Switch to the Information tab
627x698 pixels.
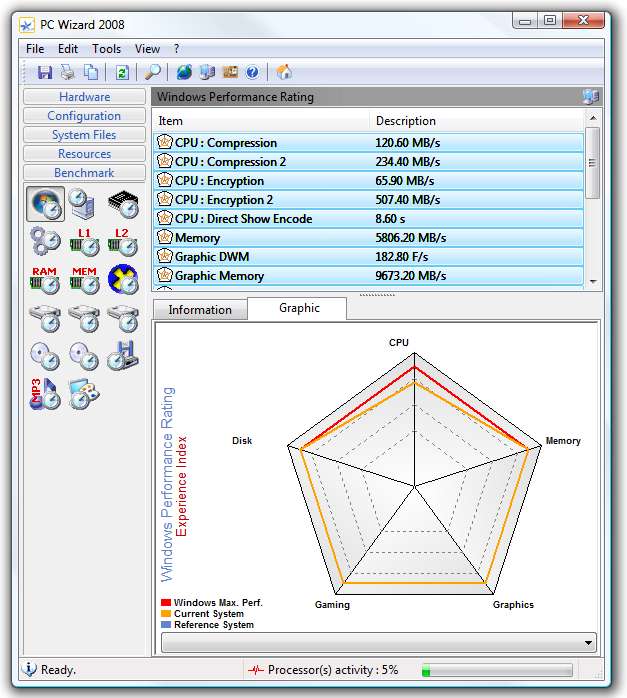click(200, 310)
